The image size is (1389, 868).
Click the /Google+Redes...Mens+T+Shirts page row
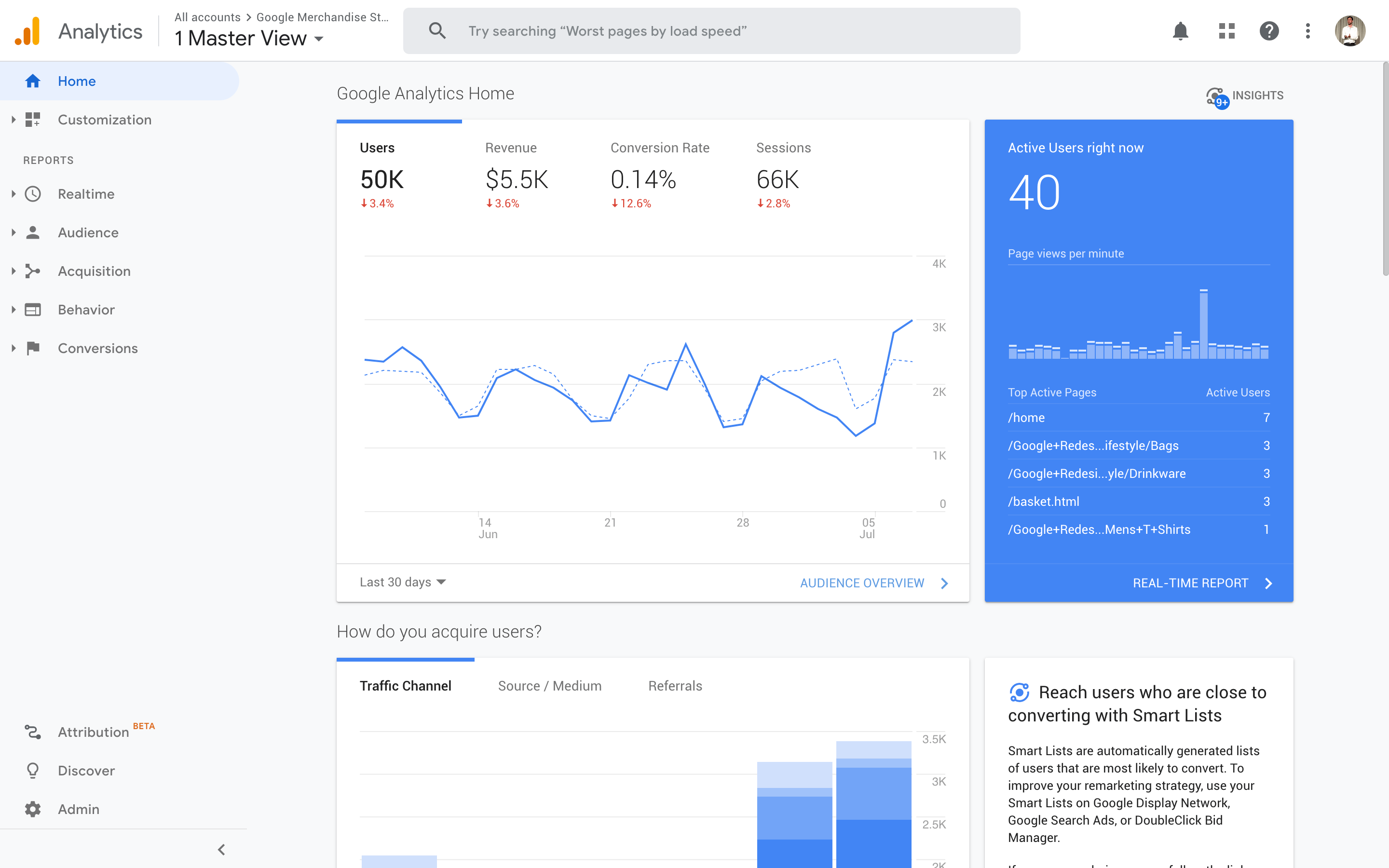[1139, 529]
